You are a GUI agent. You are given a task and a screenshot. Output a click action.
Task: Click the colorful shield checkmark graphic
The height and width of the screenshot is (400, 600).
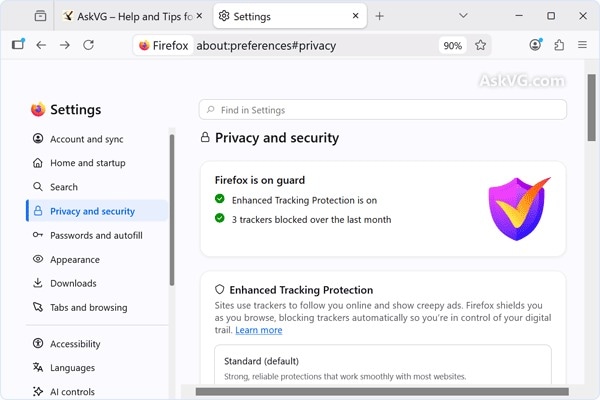point(518,209)
